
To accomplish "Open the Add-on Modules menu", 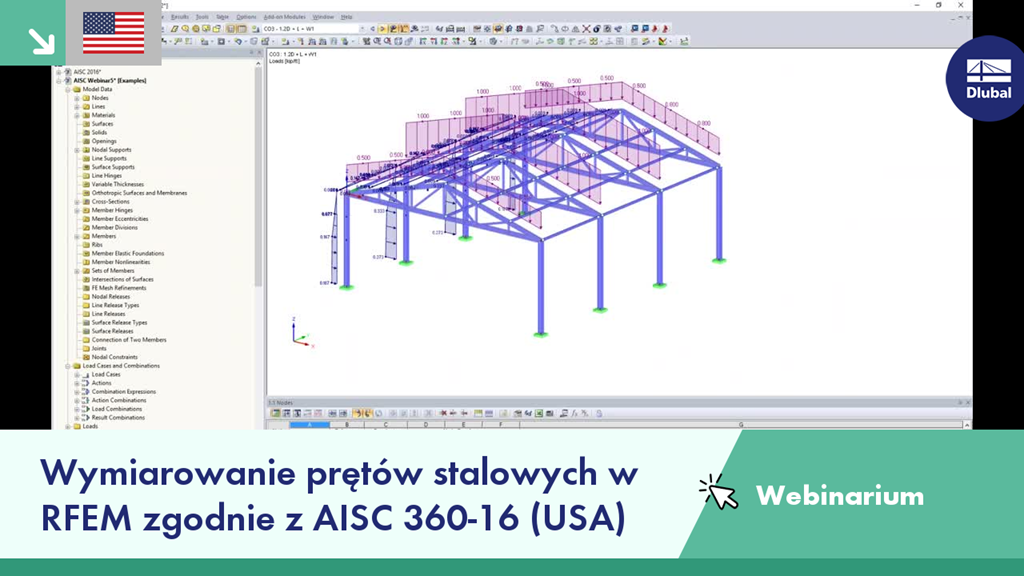I will 284,17.
